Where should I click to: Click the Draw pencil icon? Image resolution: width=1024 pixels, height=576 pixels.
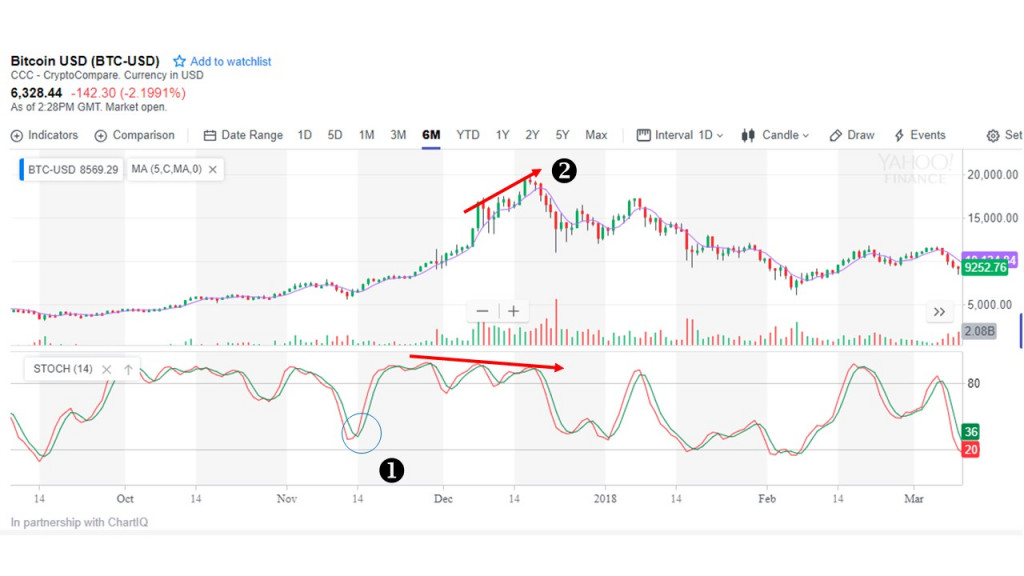(835, 136)
